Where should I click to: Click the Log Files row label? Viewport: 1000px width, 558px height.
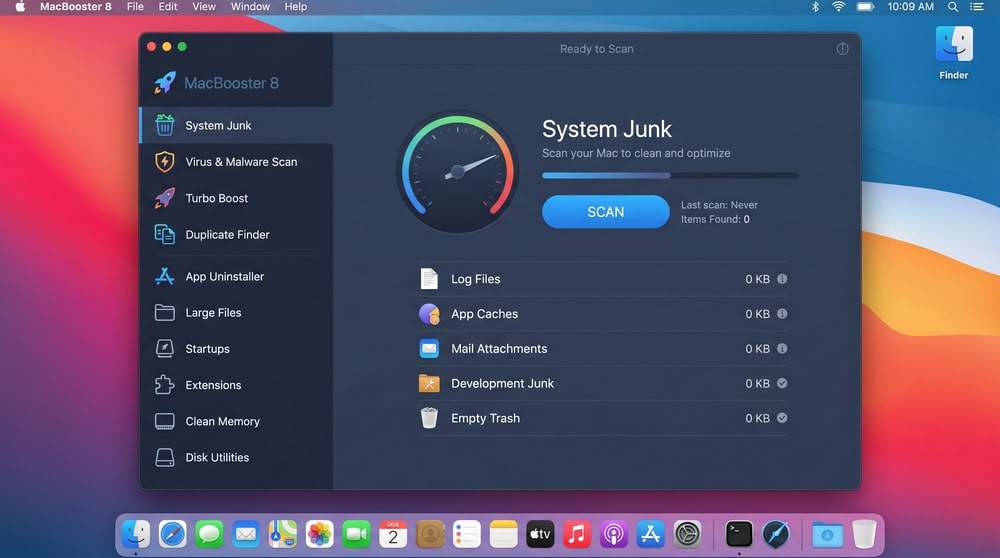[x=475, y=279]
